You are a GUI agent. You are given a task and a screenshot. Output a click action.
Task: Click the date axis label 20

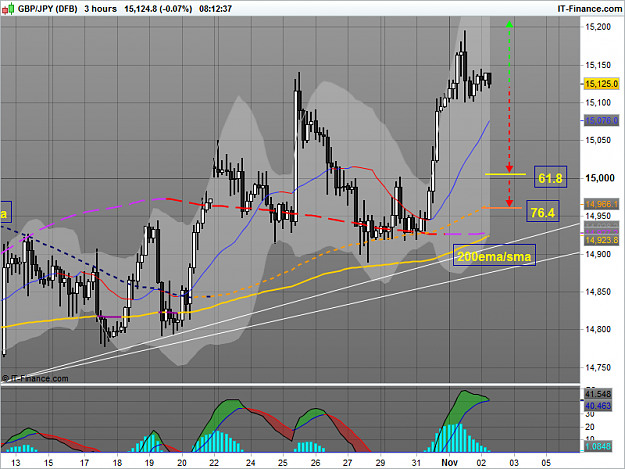[182, 463]
